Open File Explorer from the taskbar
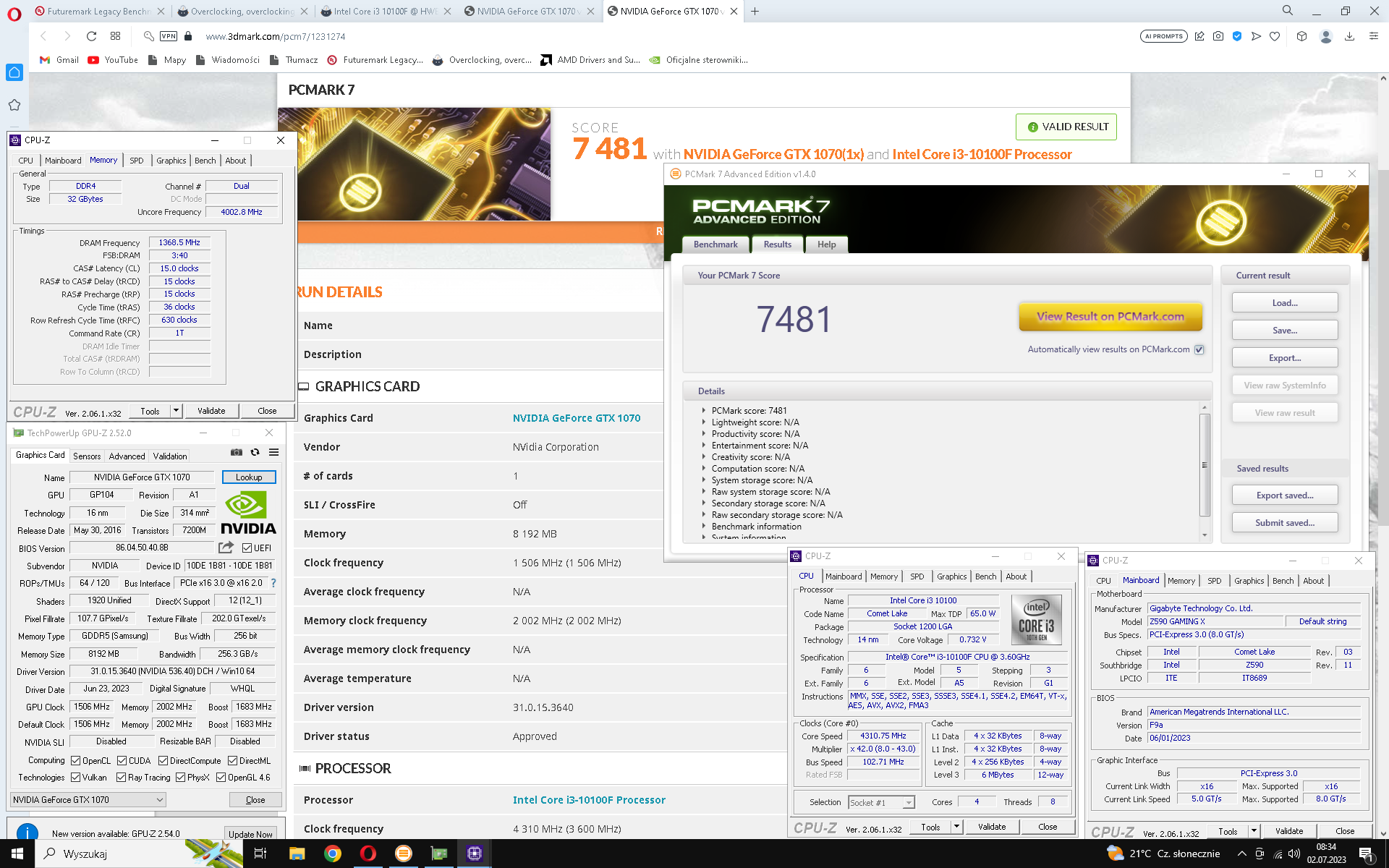The width and height of the screenshot is (1389, 868). pos(297,854)
